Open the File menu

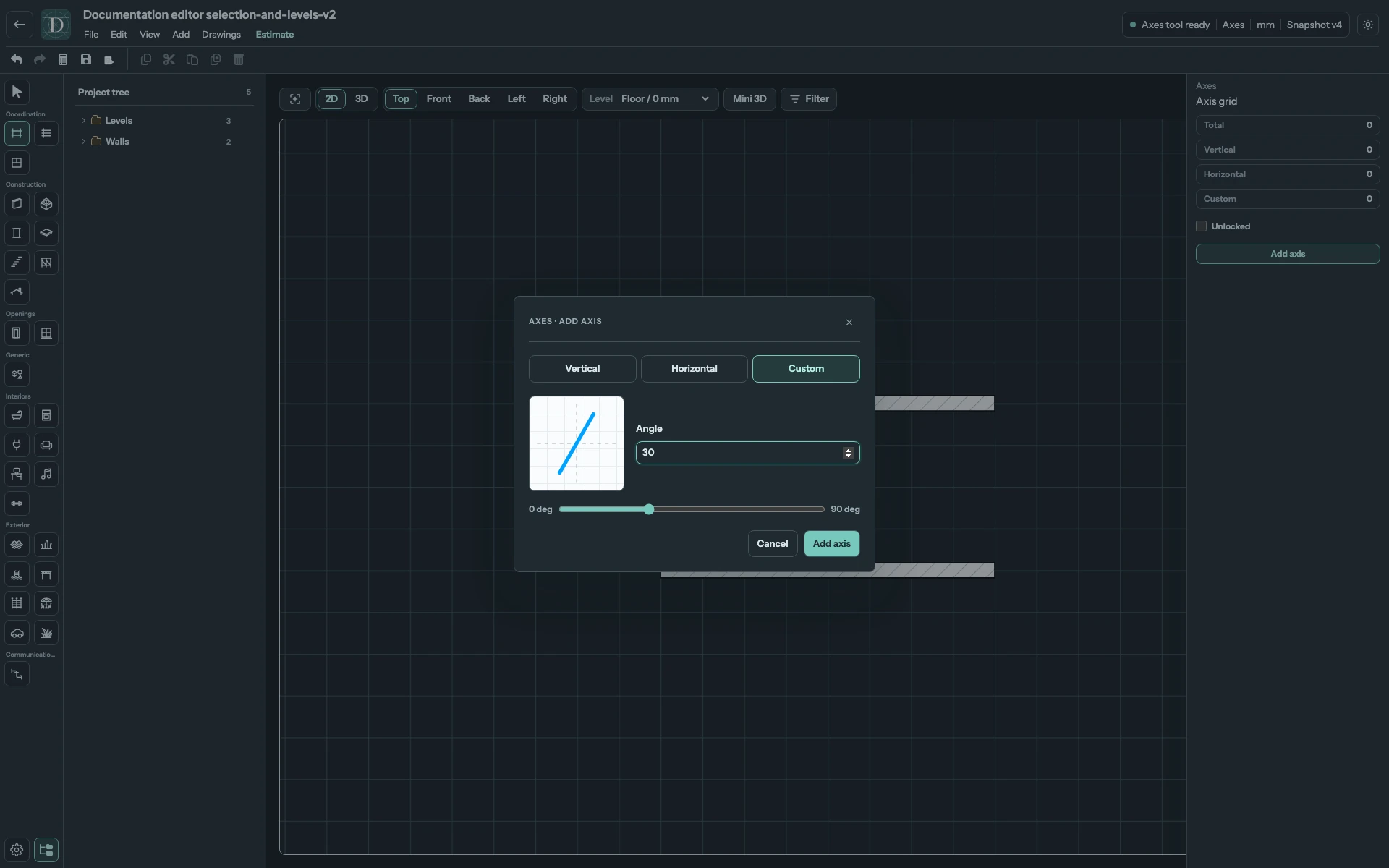[91, 35]
